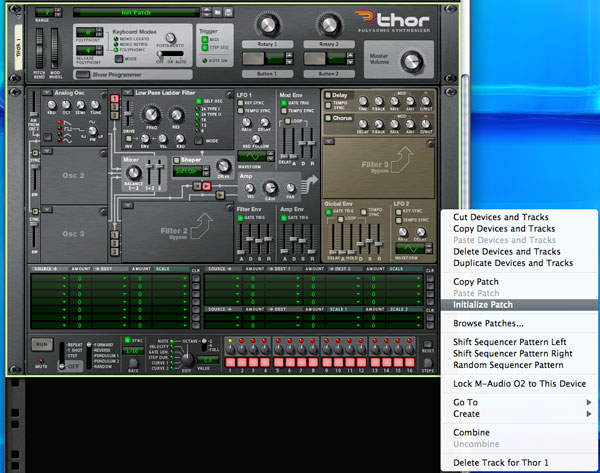Adjust the Master Volume knob
This screenshot has height=473, width=600.
click(412, 61)
